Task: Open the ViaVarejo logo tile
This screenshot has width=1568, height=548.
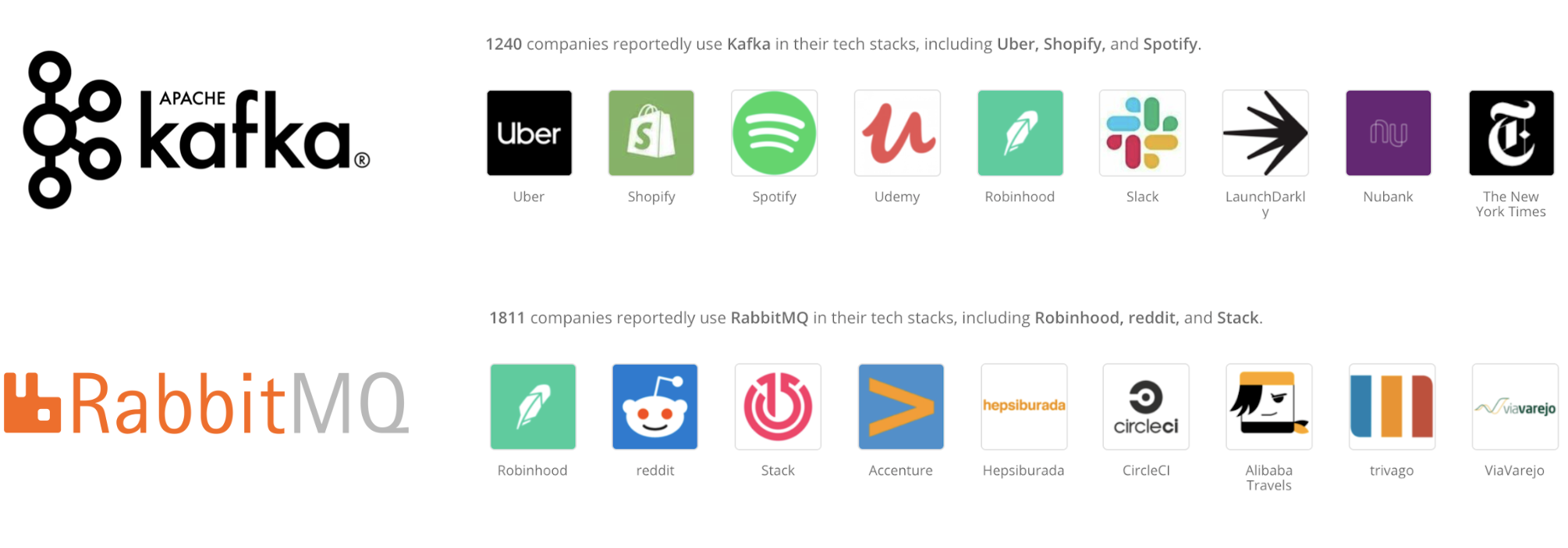Action: point(1515,407)
